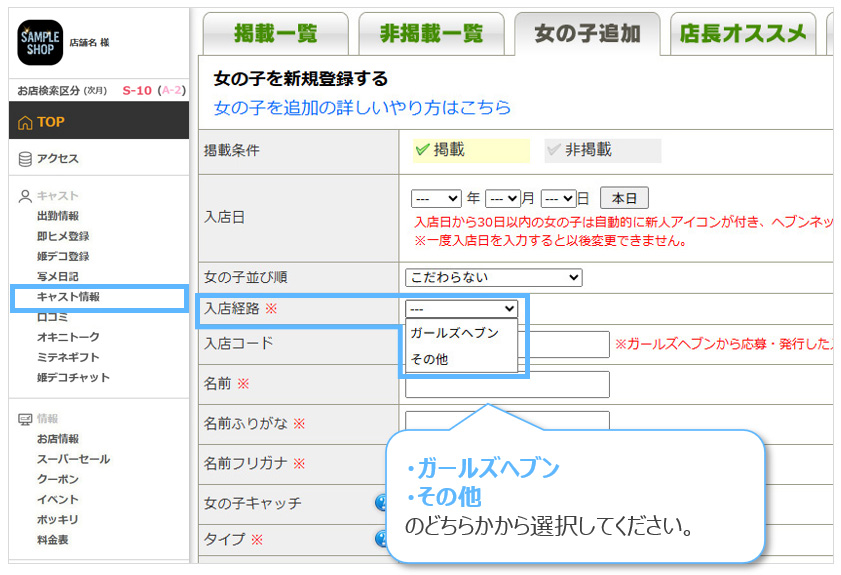This screenshot has width=841, height=575.
Task: Select the 非掲載 option
Action: point(602,150)
